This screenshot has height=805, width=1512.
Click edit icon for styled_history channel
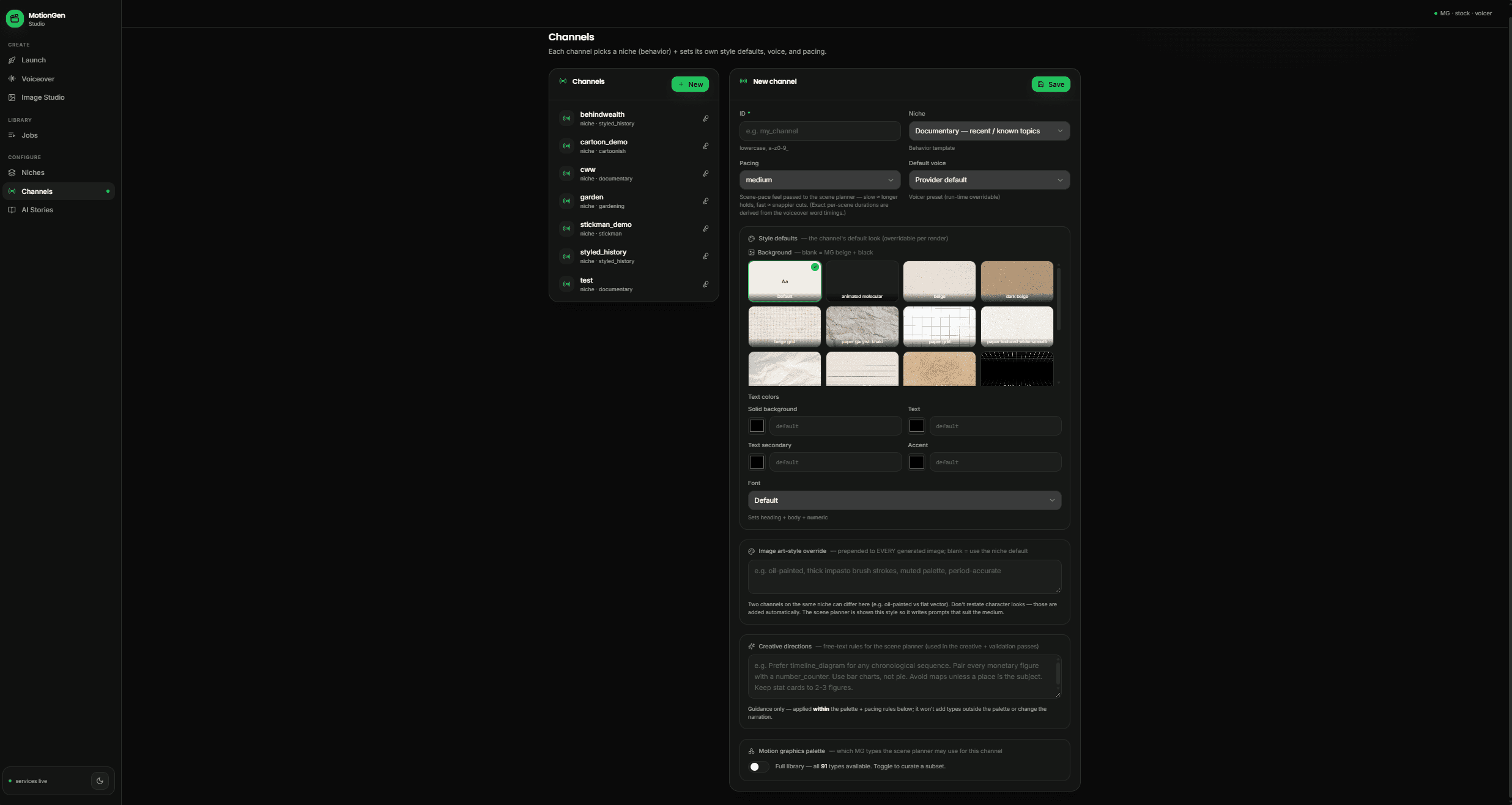click(x=706, y=256)
